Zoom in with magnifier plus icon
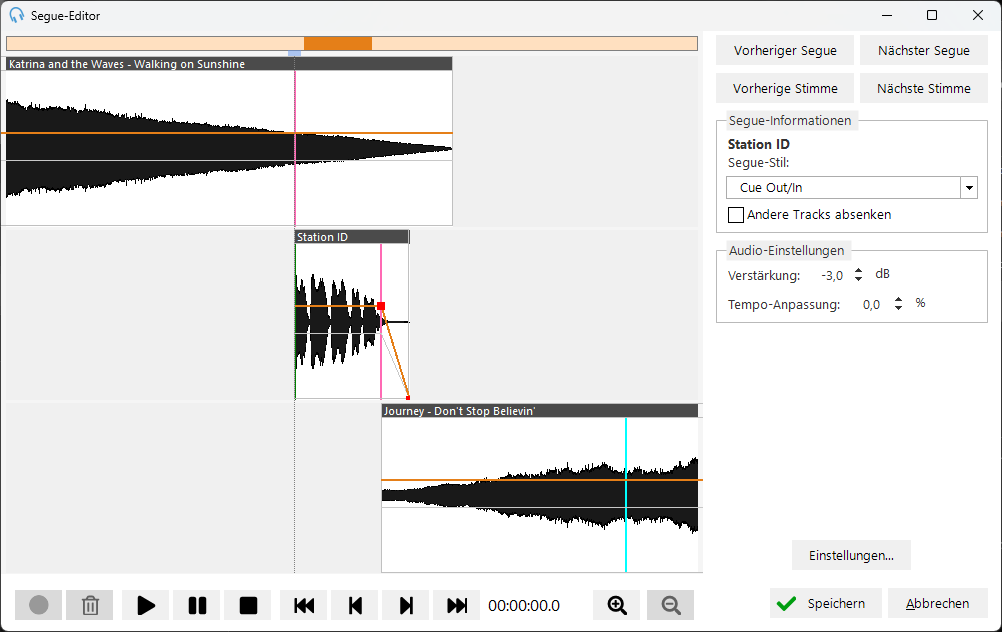The image size is (1002, 632). point(617,605)
